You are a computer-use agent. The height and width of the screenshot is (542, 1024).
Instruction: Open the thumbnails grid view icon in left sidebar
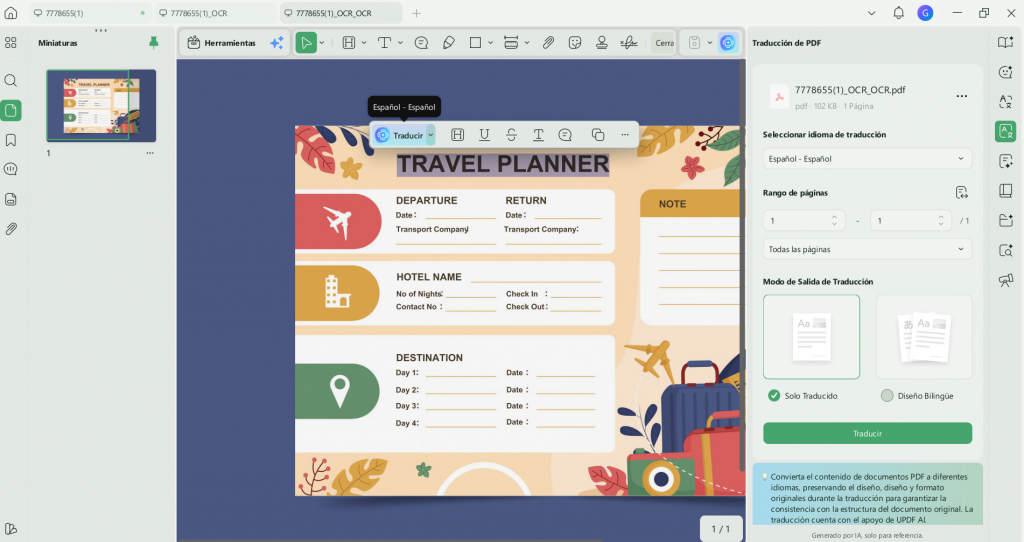coord(10,43)
